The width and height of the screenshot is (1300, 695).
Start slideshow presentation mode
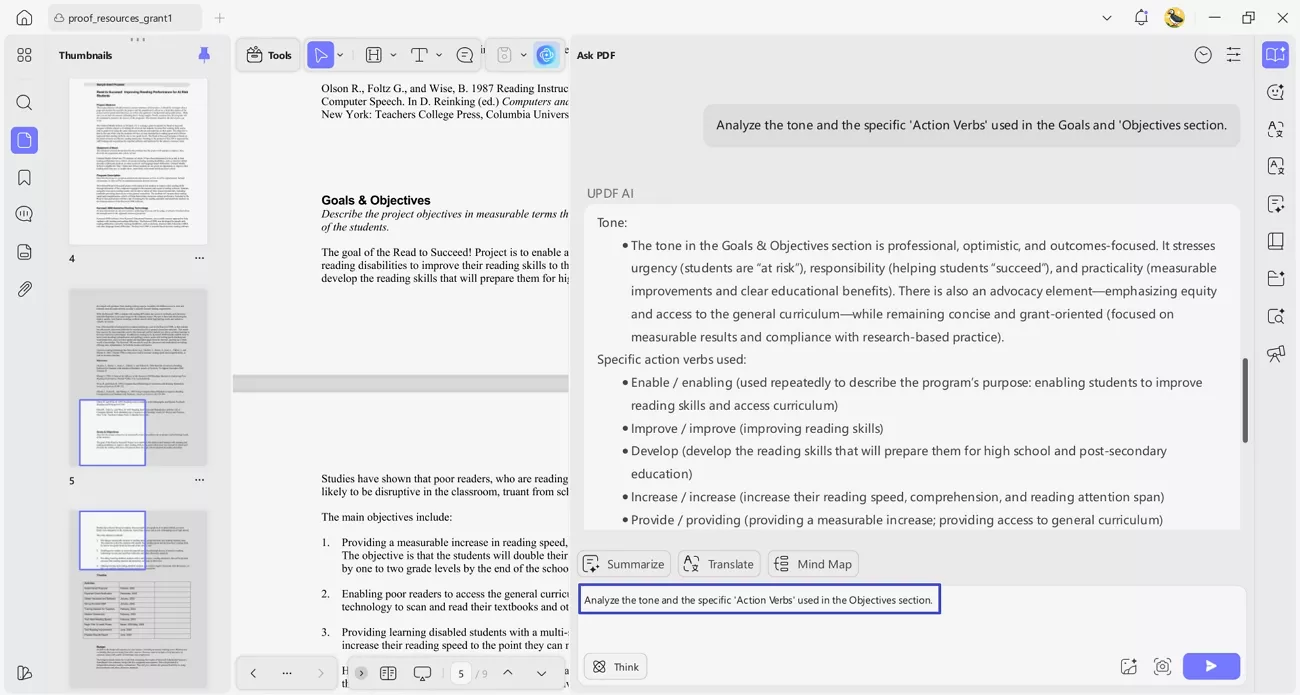coord(422,673)
